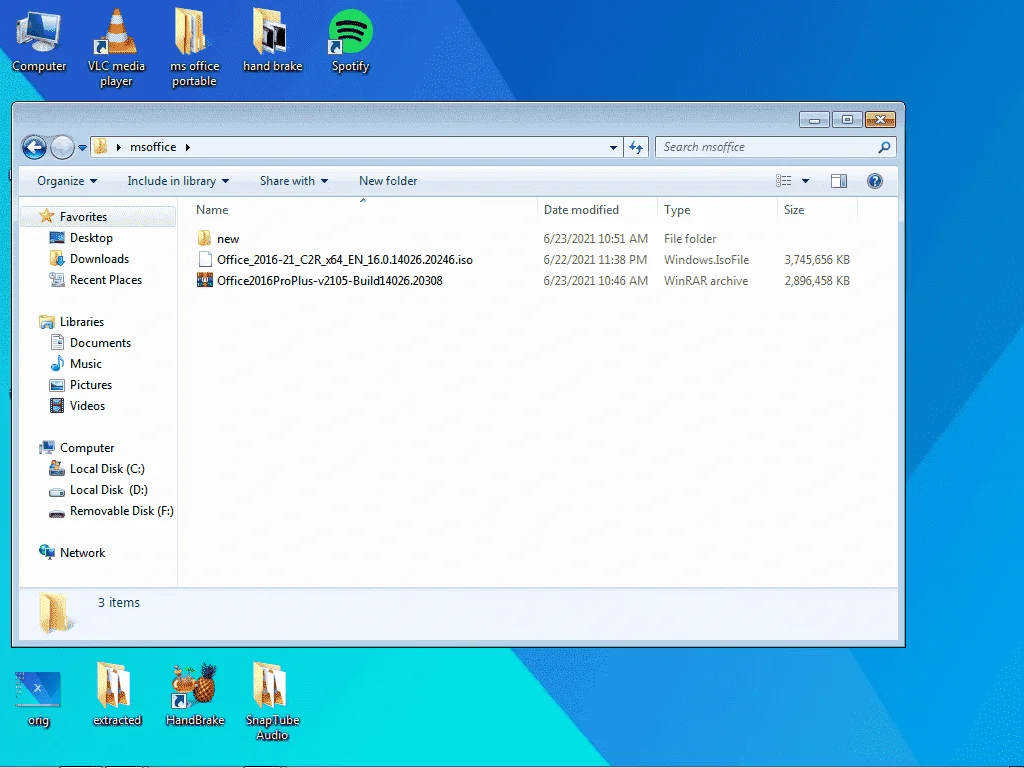Screen dimensions: 1024x768
Task: Expand the breadcrumb arrow after msoffice
Action: click(x=187, y=148)
